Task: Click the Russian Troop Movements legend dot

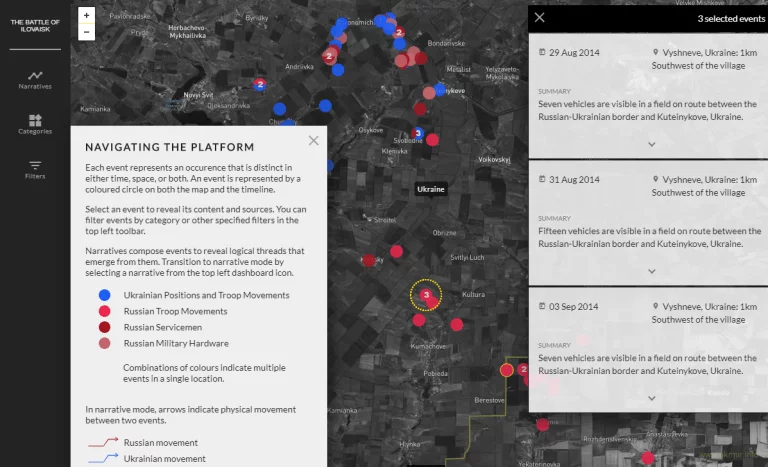Action: point(104,311)
